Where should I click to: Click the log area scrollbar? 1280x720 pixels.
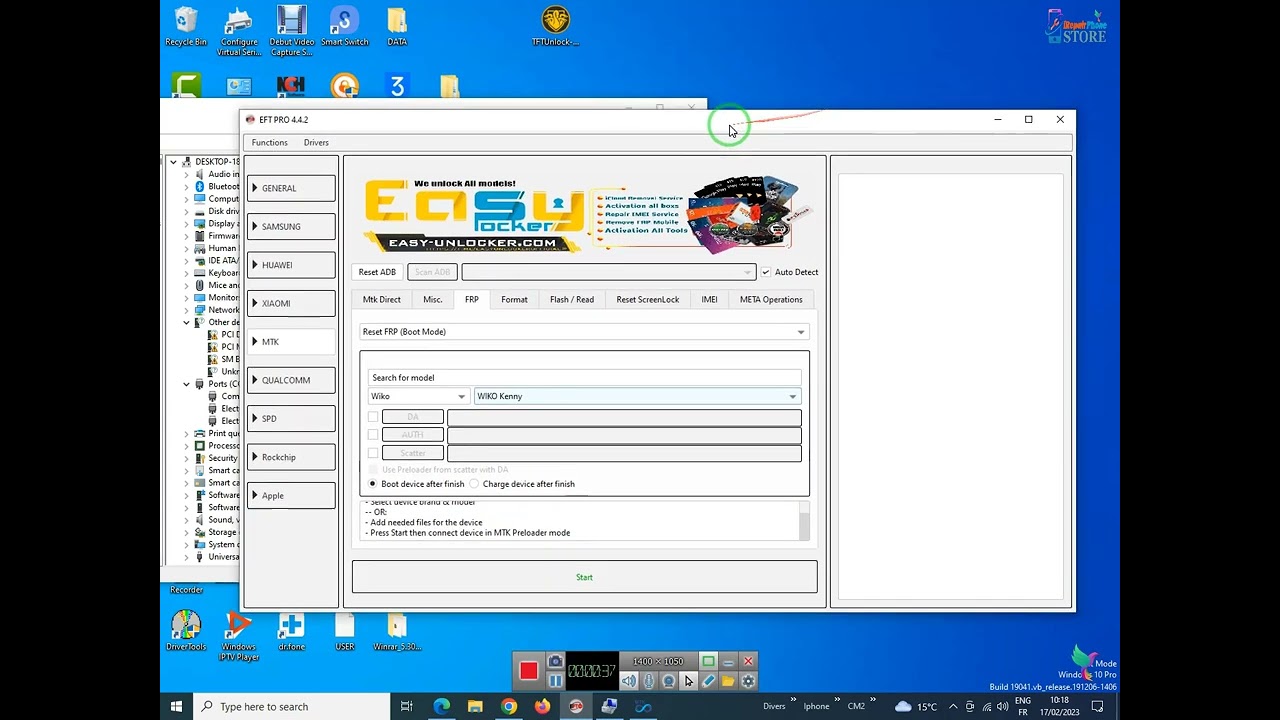coord(804,521)
